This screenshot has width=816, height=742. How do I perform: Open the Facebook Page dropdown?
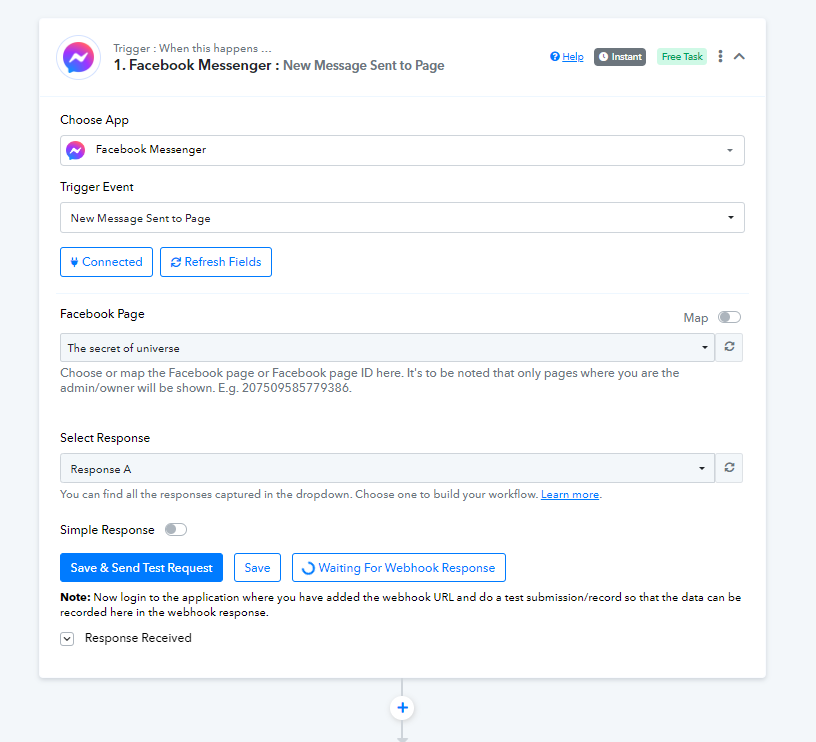(387, 348)
